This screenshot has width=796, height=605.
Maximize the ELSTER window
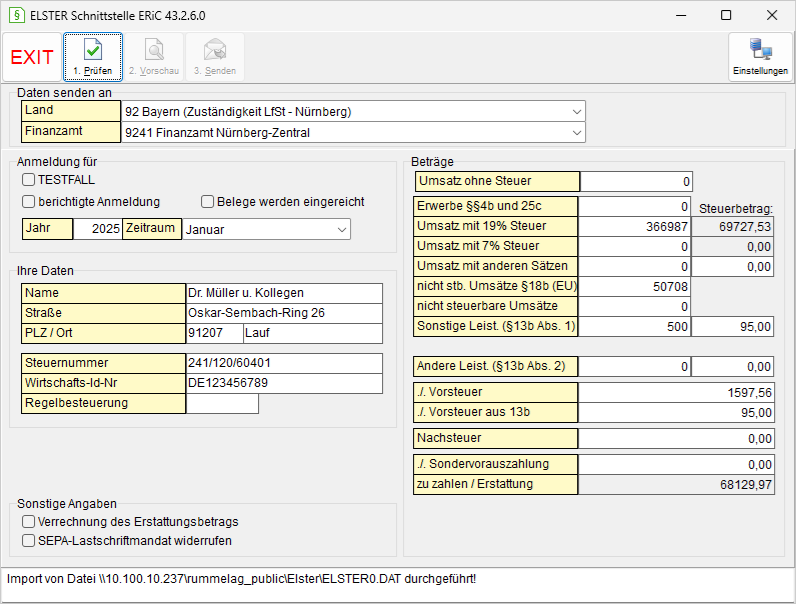click(726, 15)
